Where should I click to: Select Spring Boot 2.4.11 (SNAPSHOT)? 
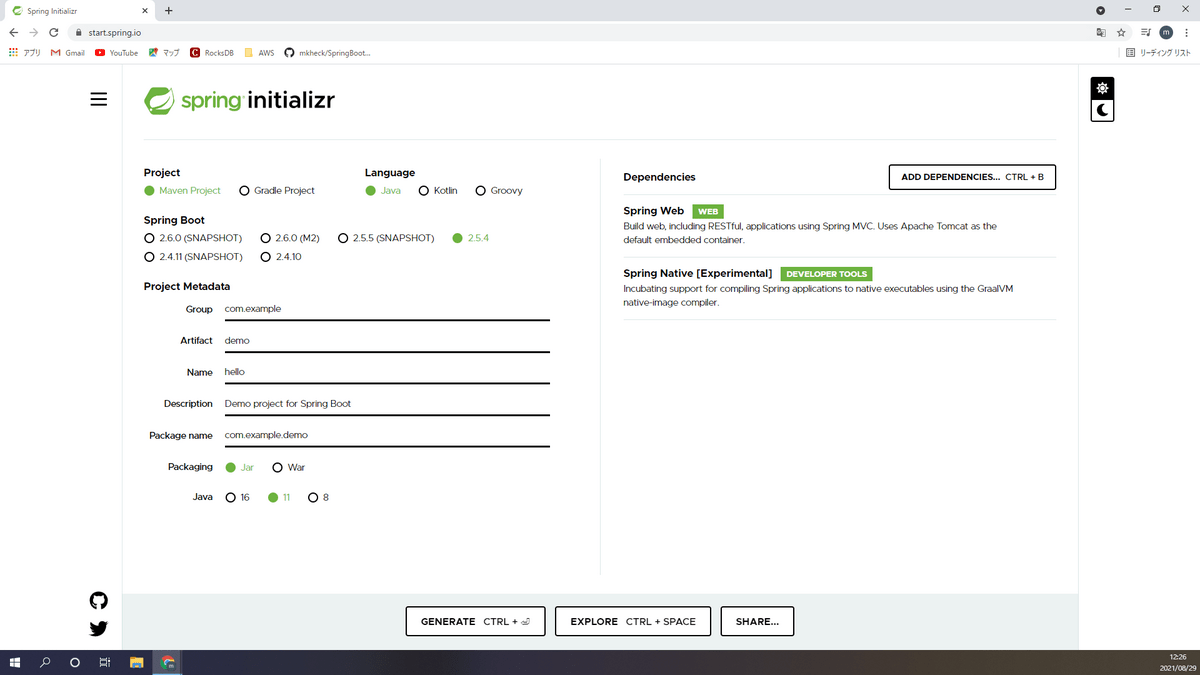tap(193, 257)
